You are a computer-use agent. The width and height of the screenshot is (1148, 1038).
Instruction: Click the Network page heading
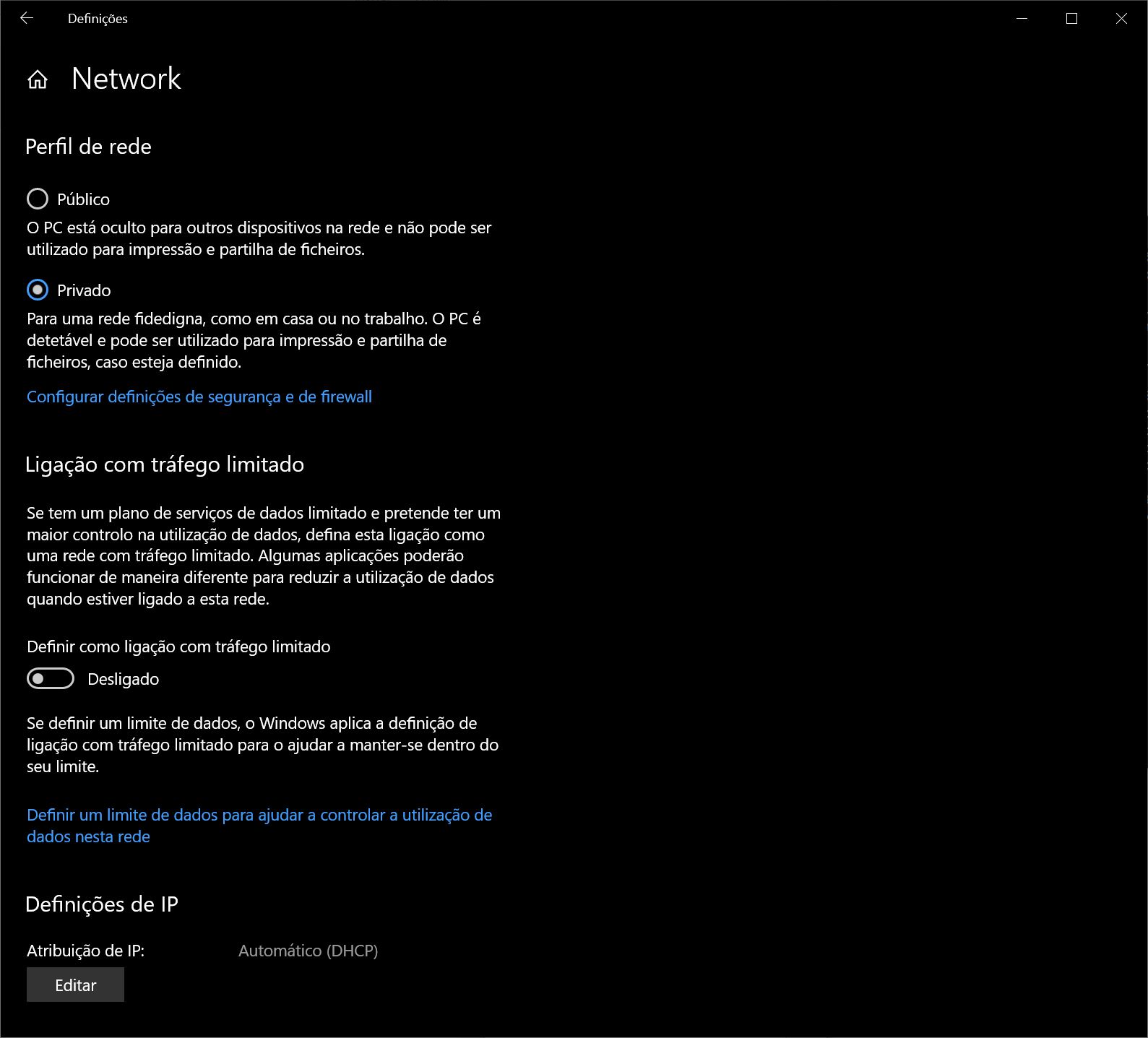126,79
